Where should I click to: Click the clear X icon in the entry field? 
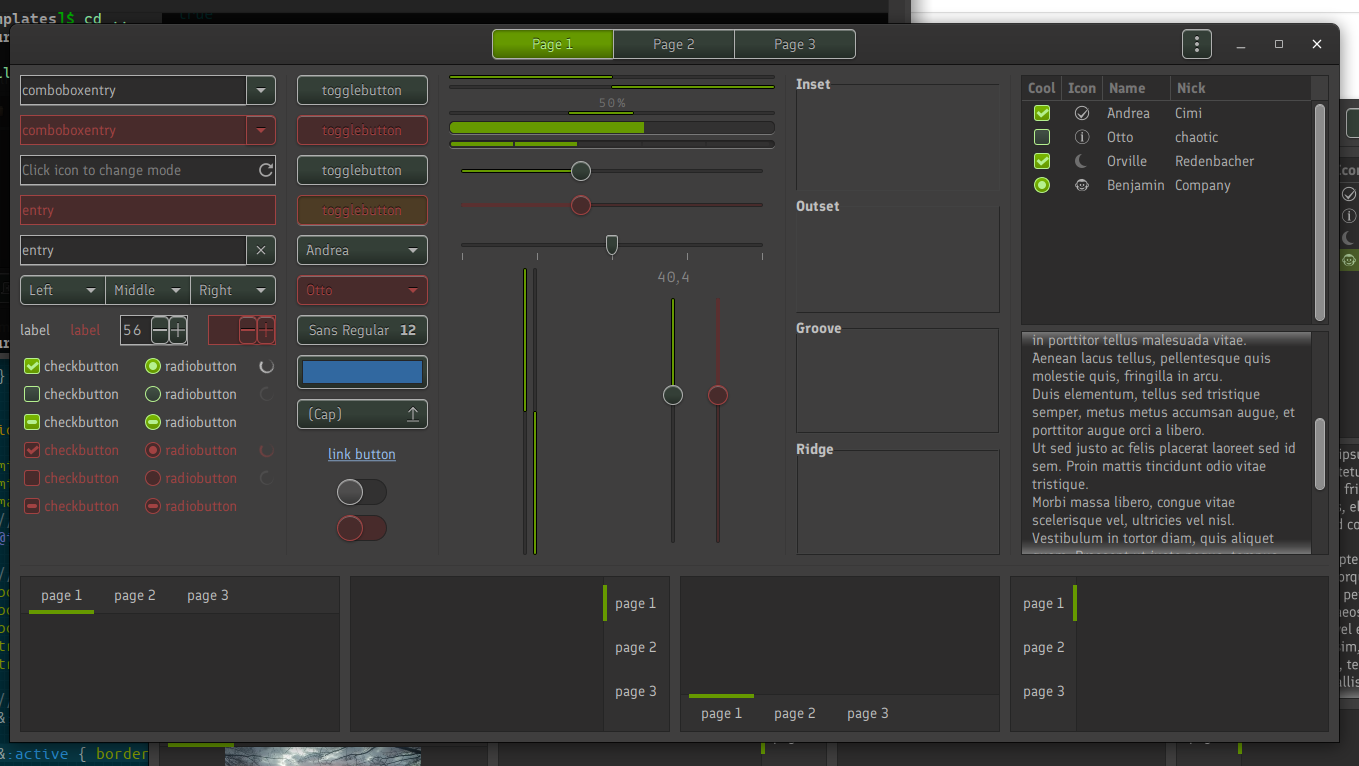pyautogui.click(x=261, y=250)
